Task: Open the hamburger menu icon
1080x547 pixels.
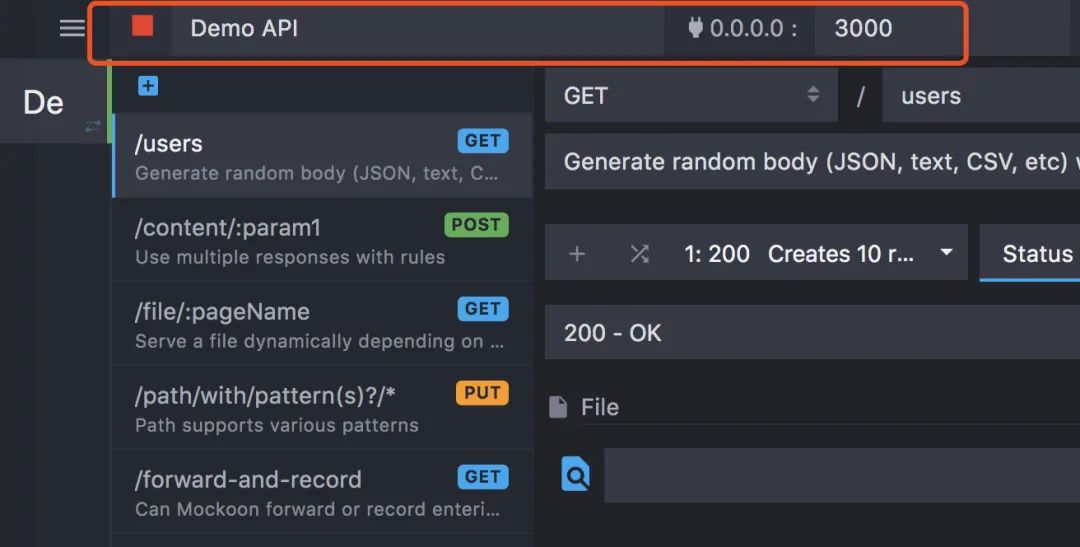Action: pyautogui.click(x=72, y=28)
